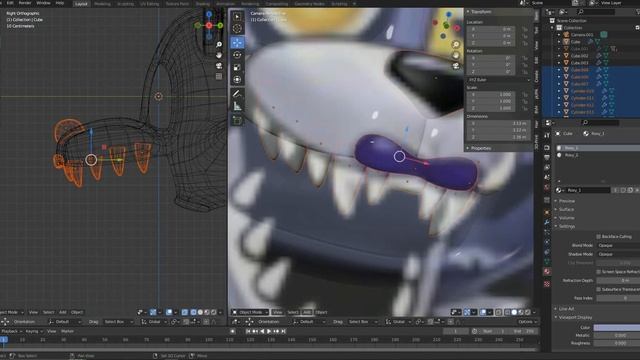Click the play animation button
The width and height of the screenshot is (640, 360).
(x=269, y=331)
